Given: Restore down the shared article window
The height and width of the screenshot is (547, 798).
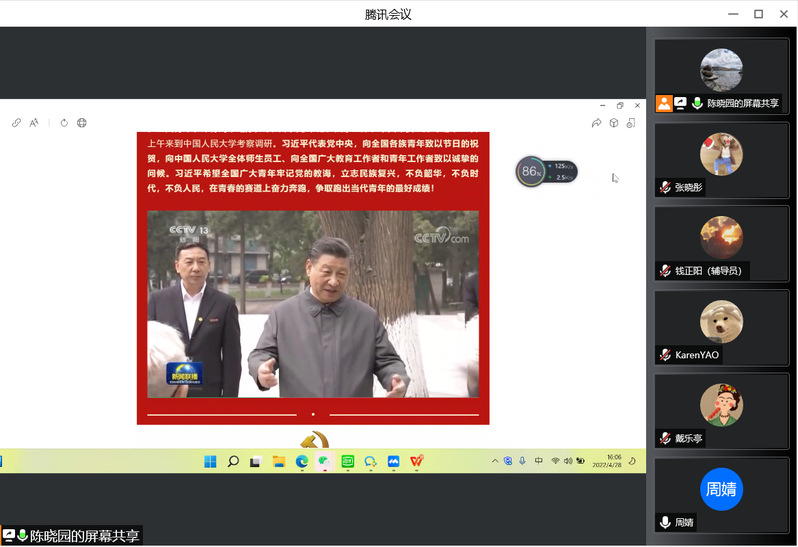Looking at the screenshot, I should [620, 106].
